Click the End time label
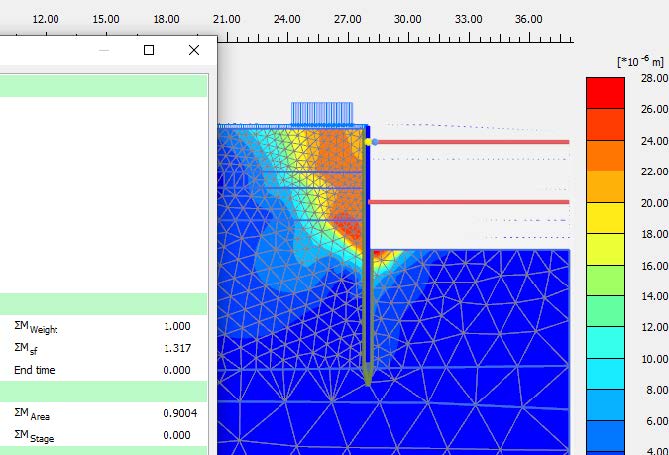 click(x=35, y=370)
